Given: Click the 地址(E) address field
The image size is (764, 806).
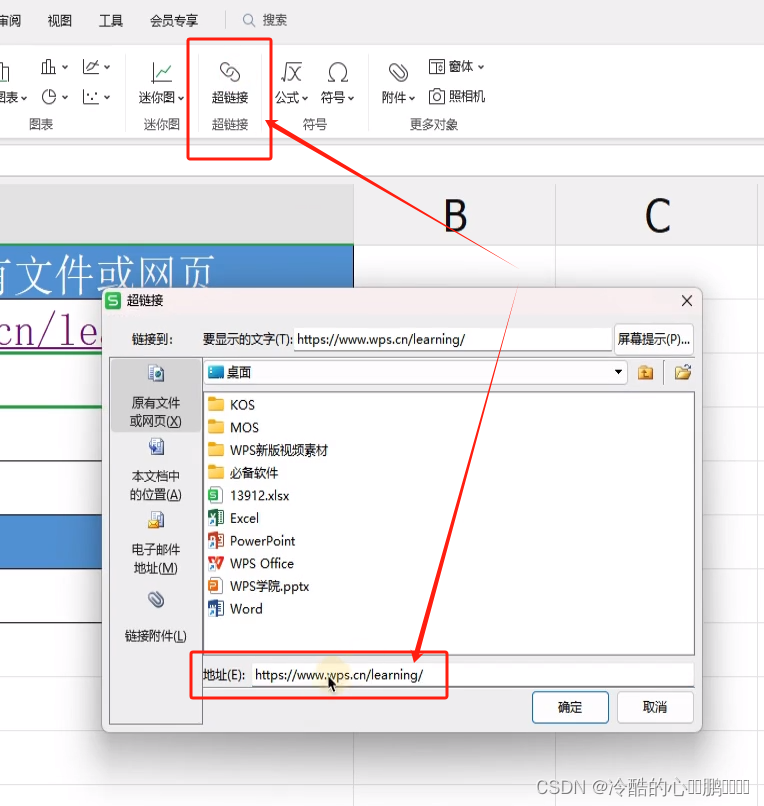Looking at the screenshot, I should (x=472, y=674).
